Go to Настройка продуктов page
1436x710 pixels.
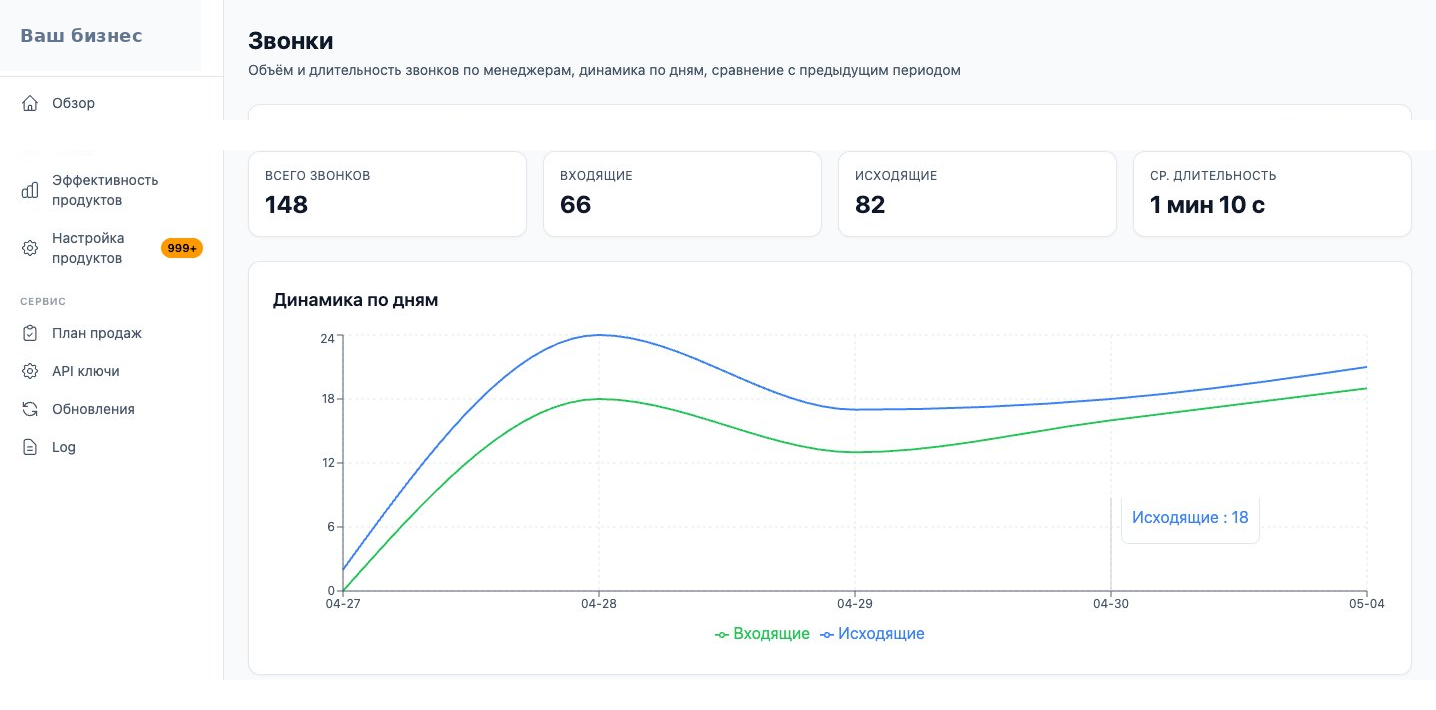coord(111,248)
